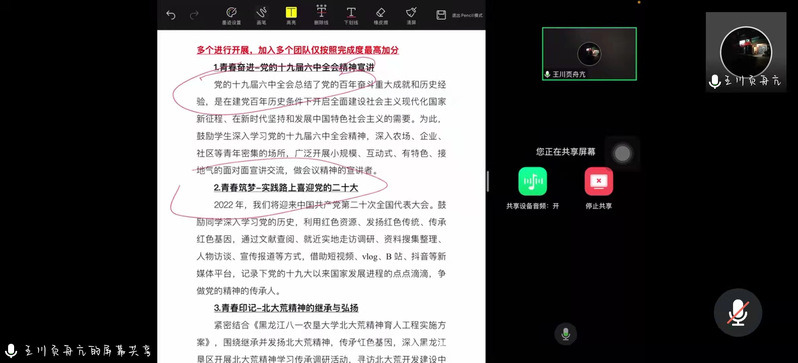Exit Pencil mode
Viewport: 798px width, 363px height.
point(467,15)
